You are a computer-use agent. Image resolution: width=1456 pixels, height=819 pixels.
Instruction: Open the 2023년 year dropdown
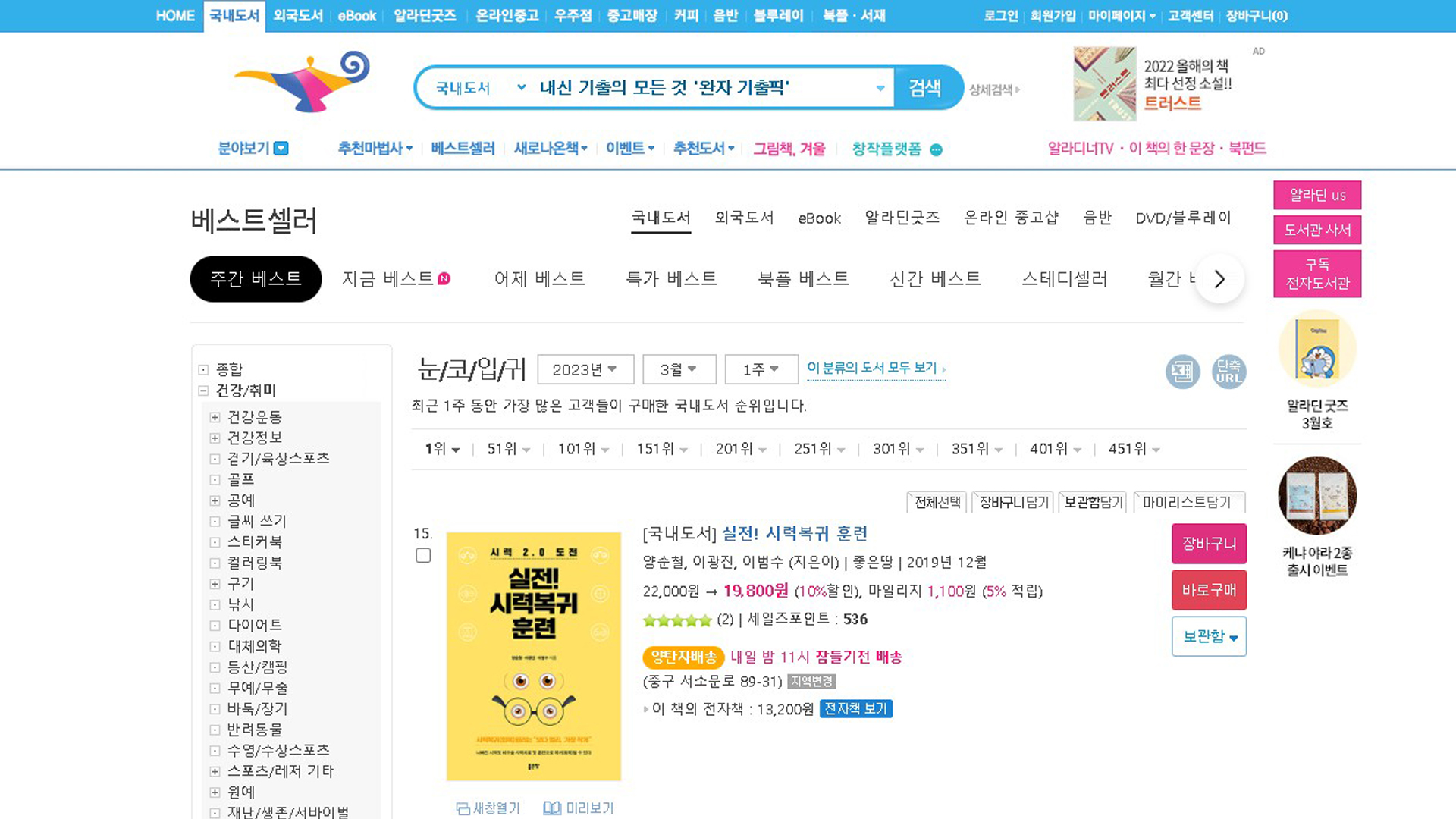coord(585,369)
